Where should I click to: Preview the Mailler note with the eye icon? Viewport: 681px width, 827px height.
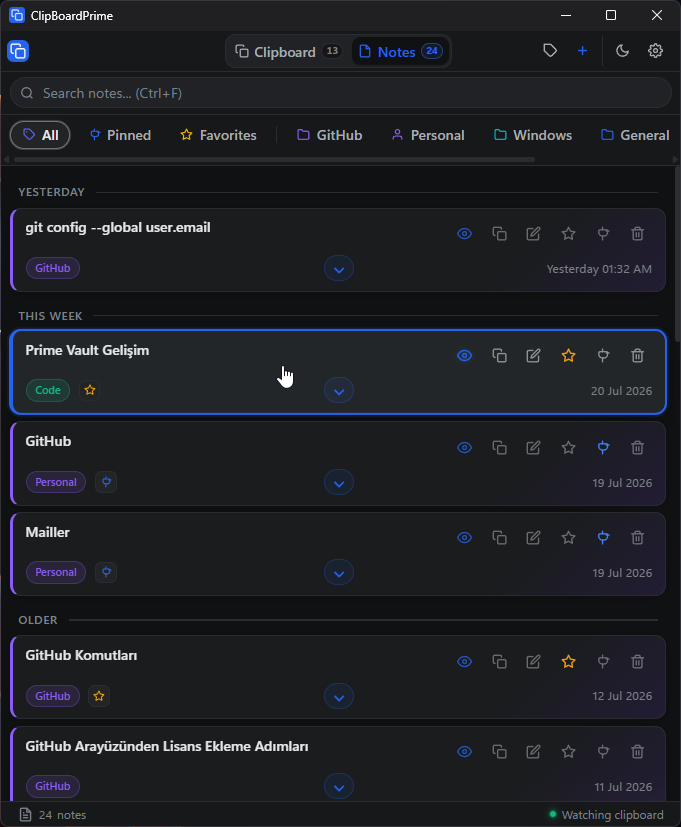(x=464, y=537)
